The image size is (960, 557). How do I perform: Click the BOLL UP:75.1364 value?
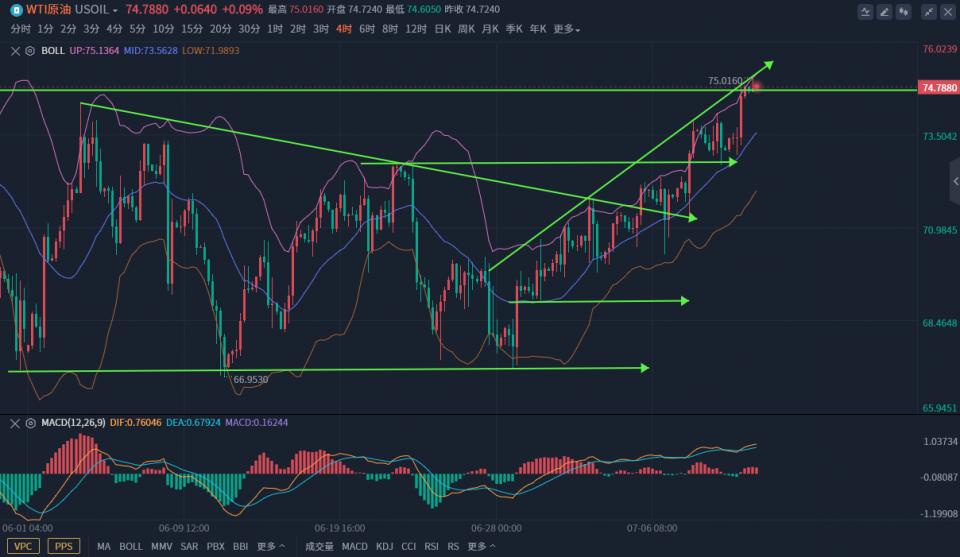(x=94, y=51)
